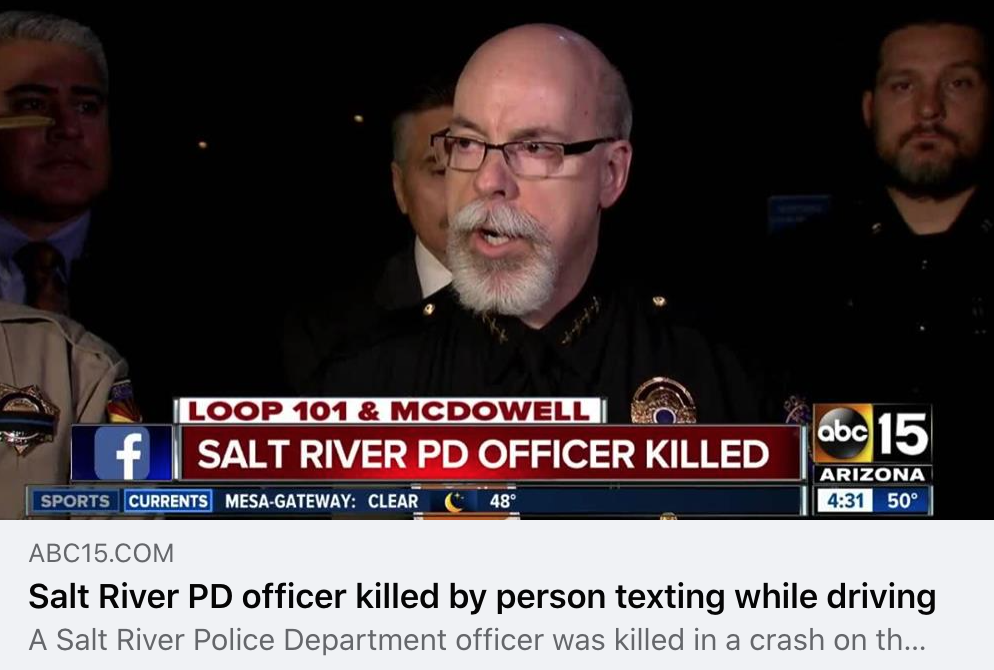Click the Facebook logo icon on the banner
This screenshot has width=994, height=670.
[122, 453]
